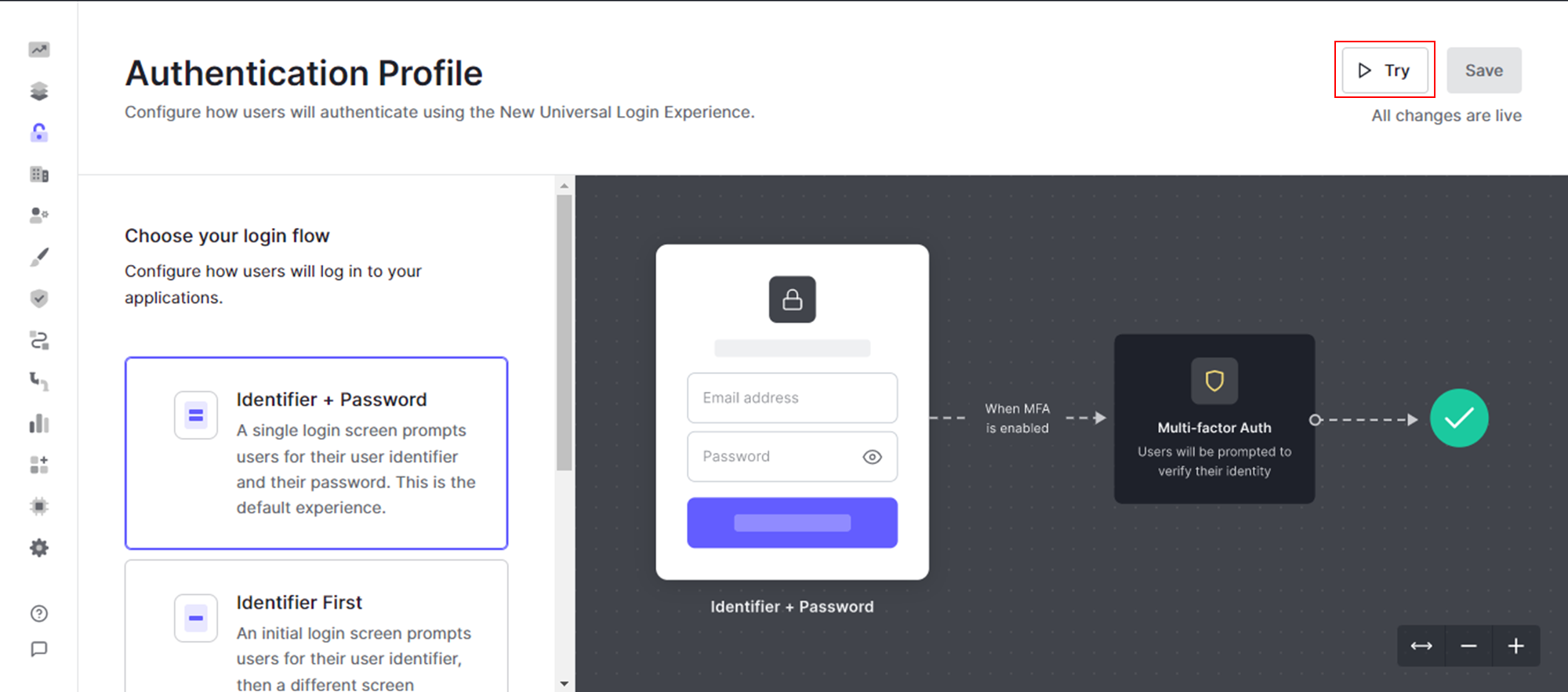Open the Actions flow icon

(39, 340)
